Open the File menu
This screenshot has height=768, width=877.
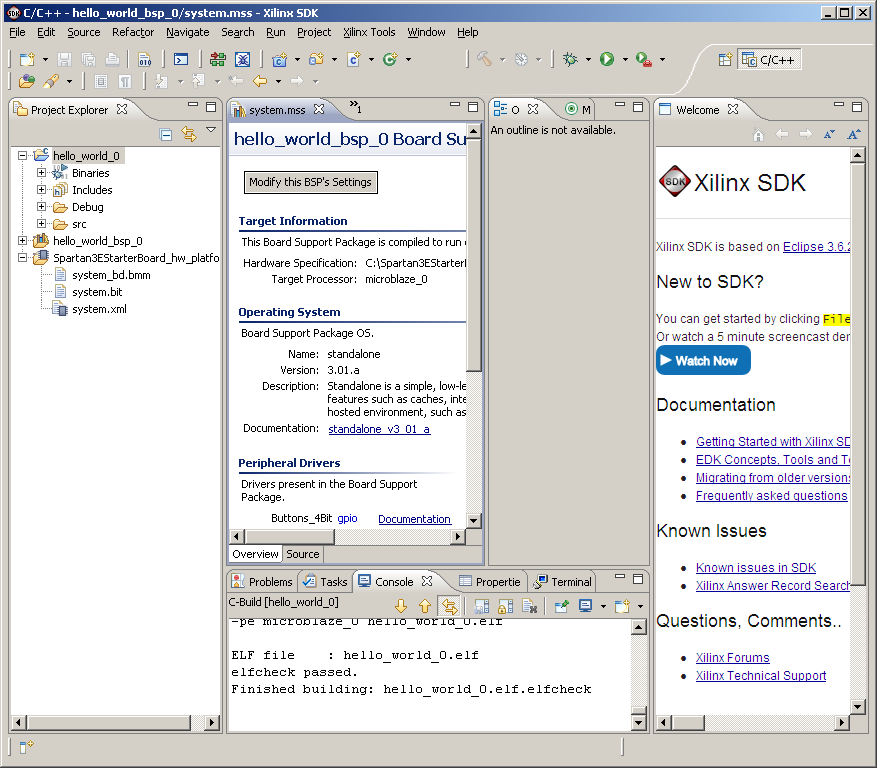tap(17, 32)
